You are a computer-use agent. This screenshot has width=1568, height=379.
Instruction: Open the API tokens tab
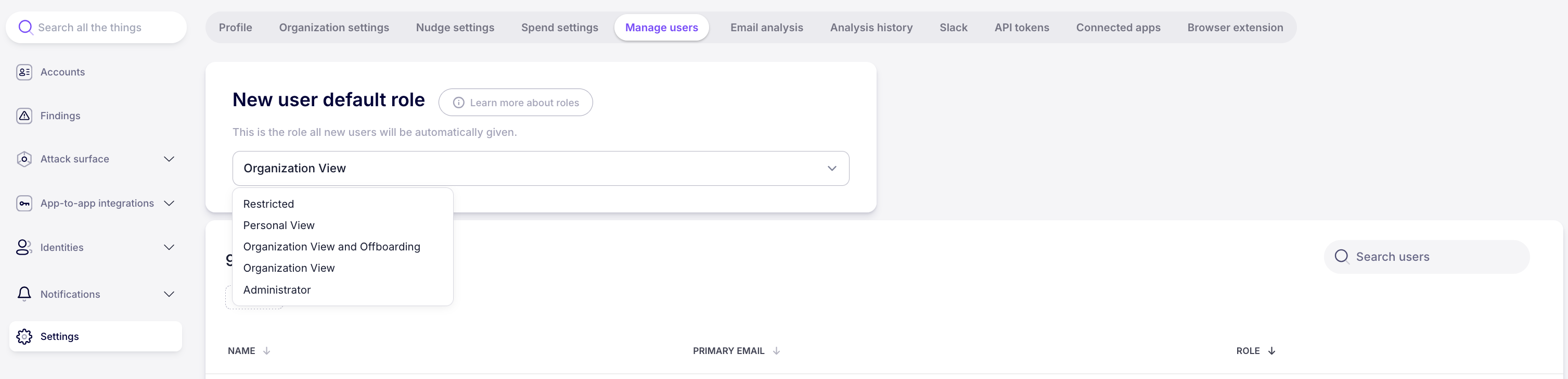pyautogui.click(x=1021, y=28)
